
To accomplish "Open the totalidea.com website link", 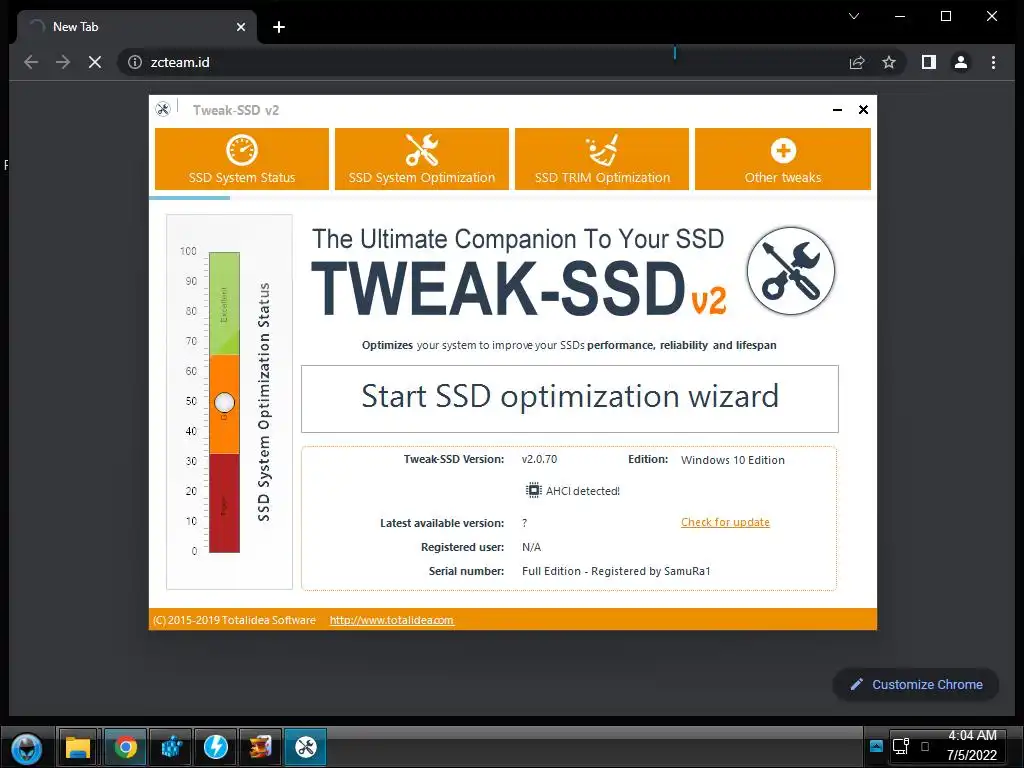I will point(391,620).
